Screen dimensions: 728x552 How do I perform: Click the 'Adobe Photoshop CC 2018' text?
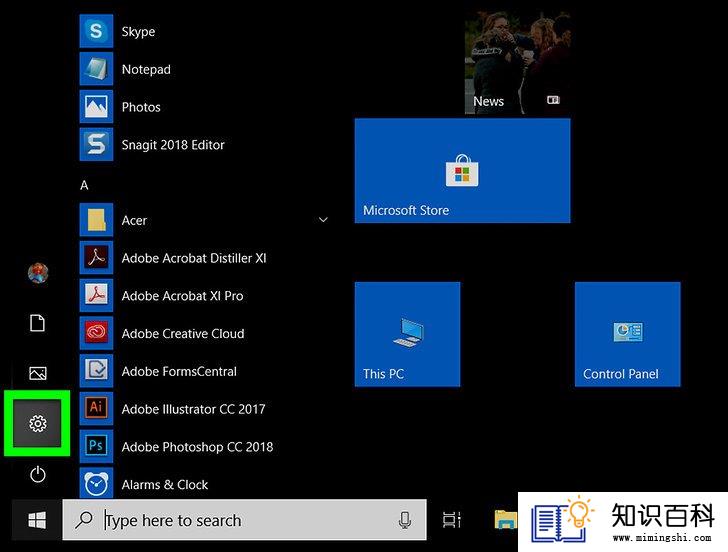click(197, 447)
